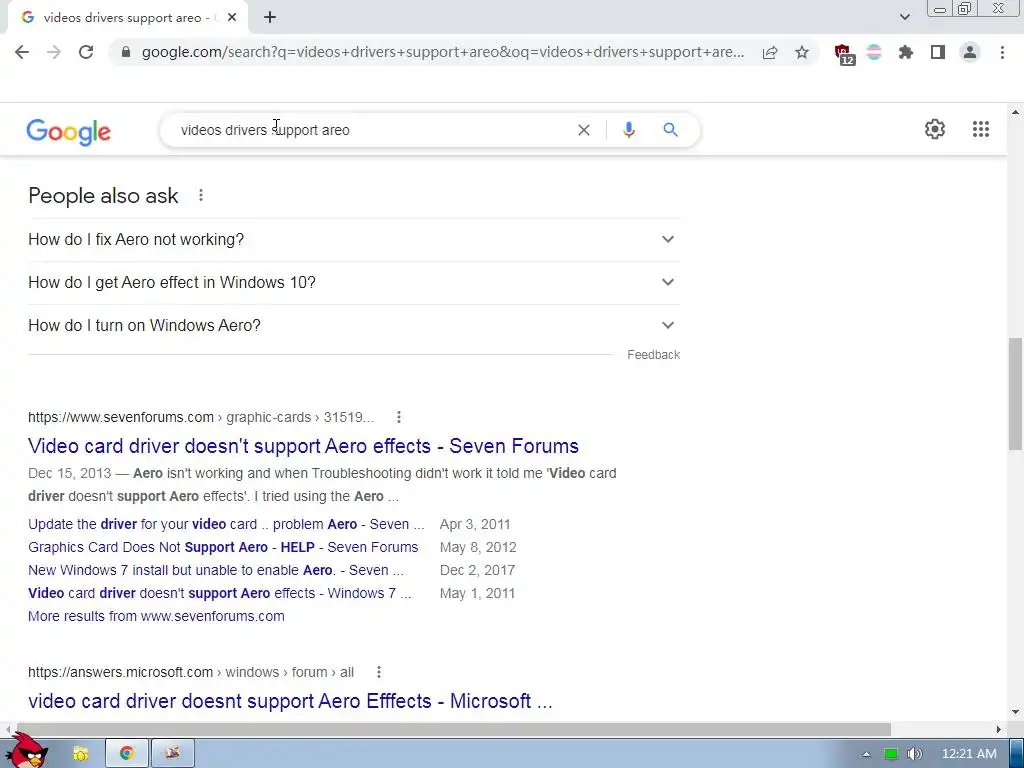The image size is (1024, 768).
Task: Open sevenforums result options dots
Action: [398, 417]
